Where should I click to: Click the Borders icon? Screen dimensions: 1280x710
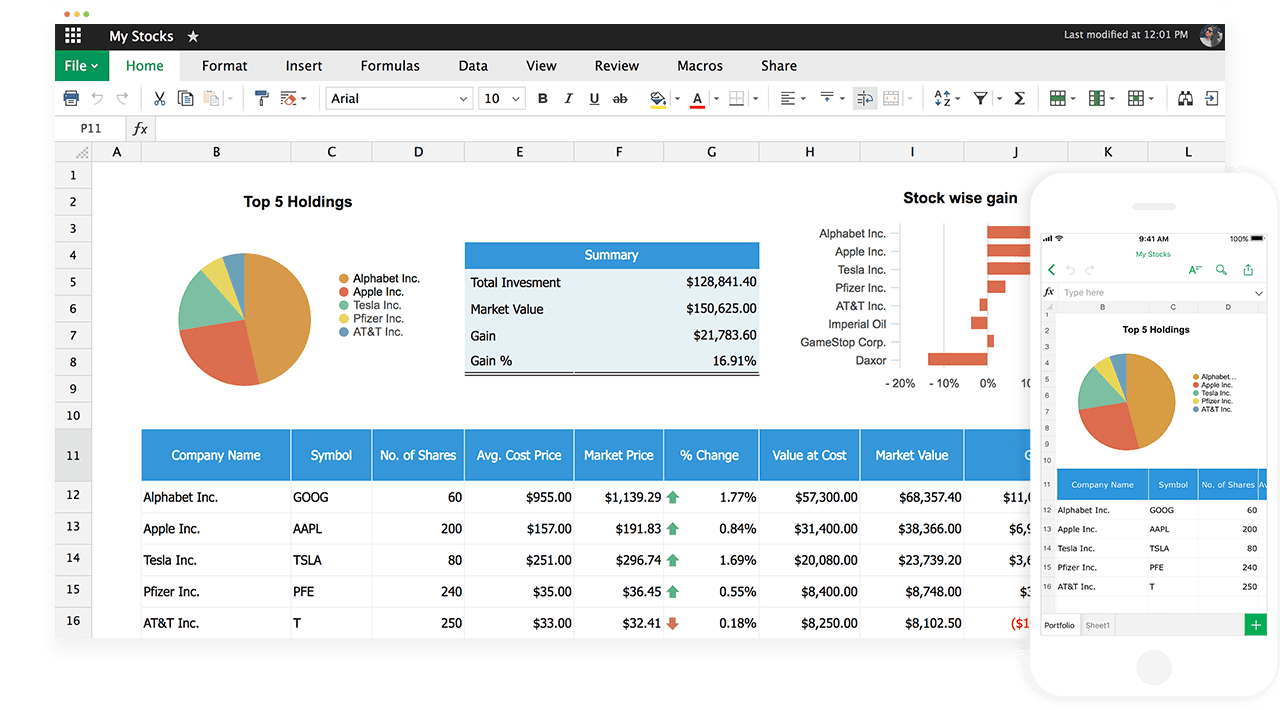coord(737,98)
